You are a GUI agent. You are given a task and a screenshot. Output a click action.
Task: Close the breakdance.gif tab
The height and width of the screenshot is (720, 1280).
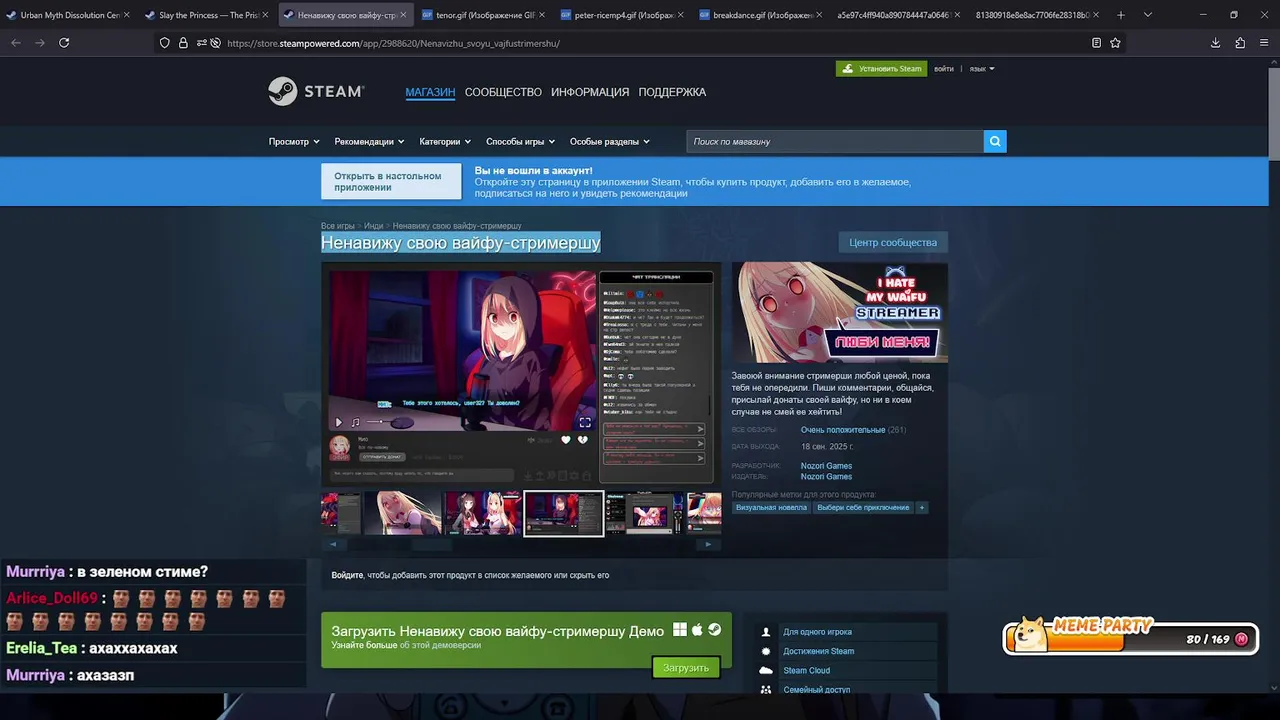pyautogui.click(x=820, y=15)
